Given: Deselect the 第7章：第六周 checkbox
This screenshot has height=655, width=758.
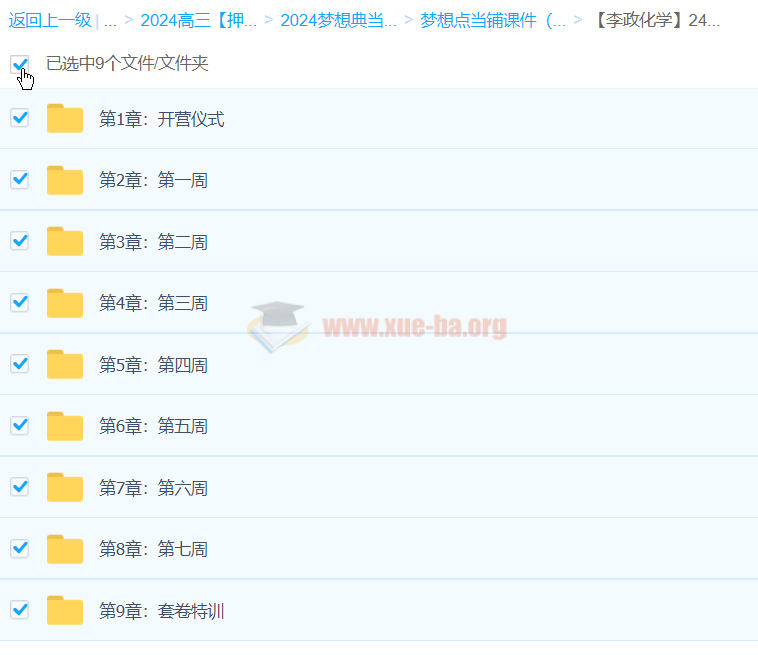Looking at the screenshot, I should 20,487.
